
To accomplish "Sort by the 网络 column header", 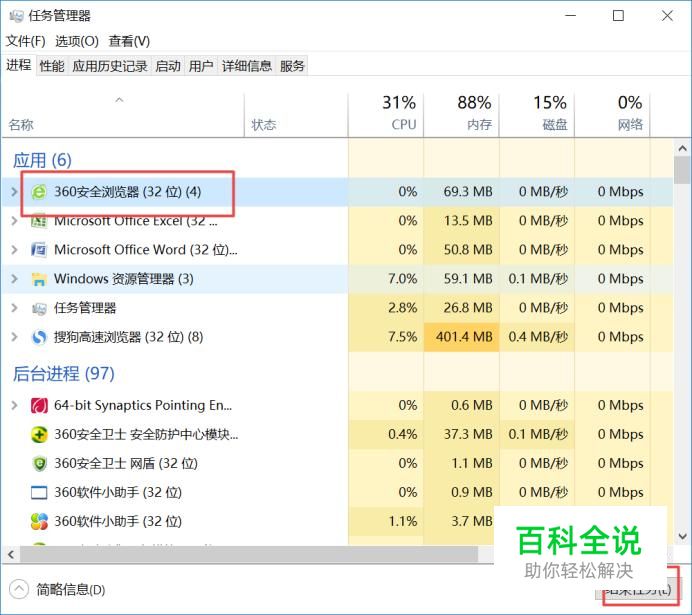I will pos(612,116).
